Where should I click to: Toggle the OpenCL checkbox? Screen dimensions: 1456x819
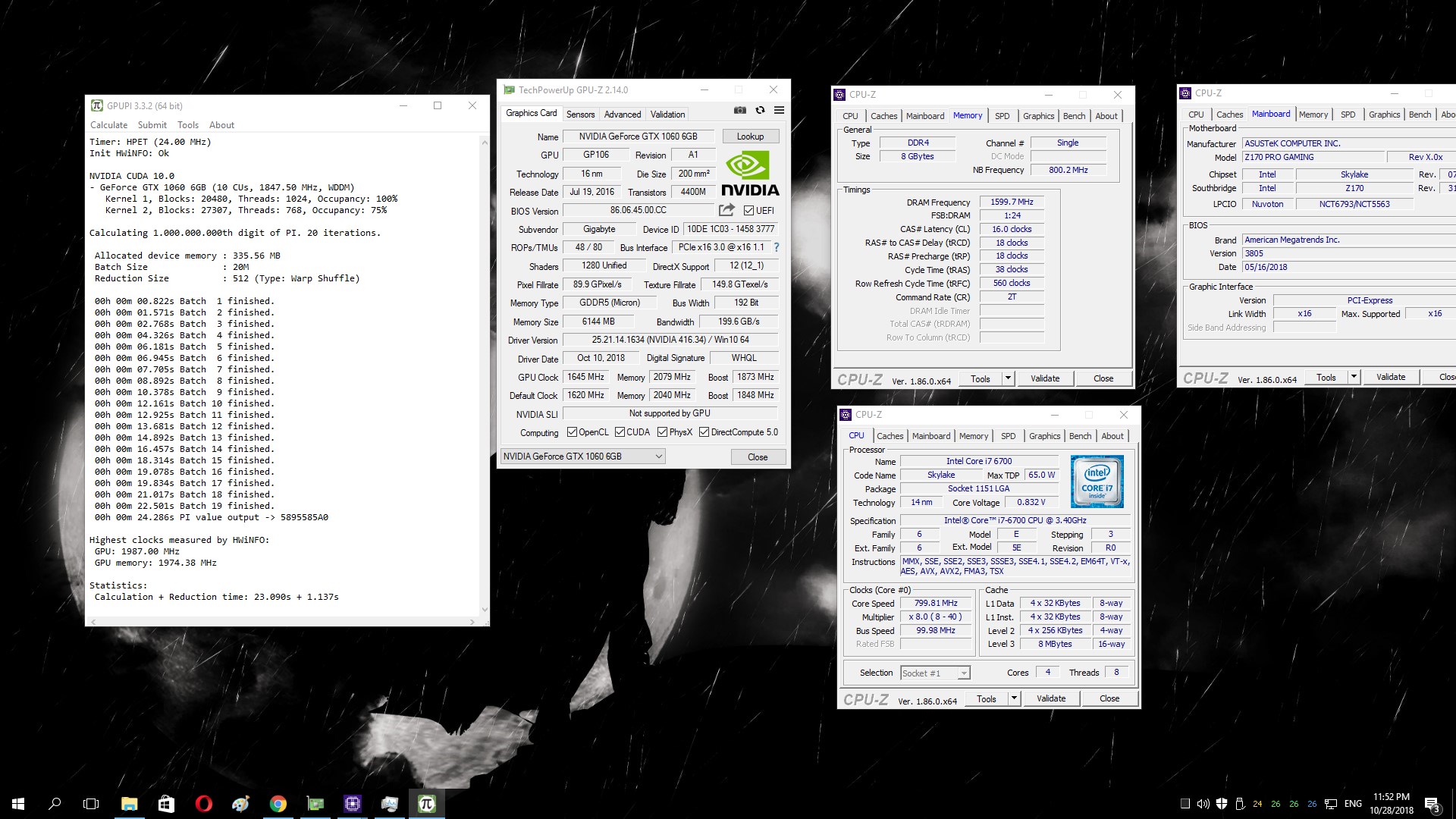(x=573, y=432)
